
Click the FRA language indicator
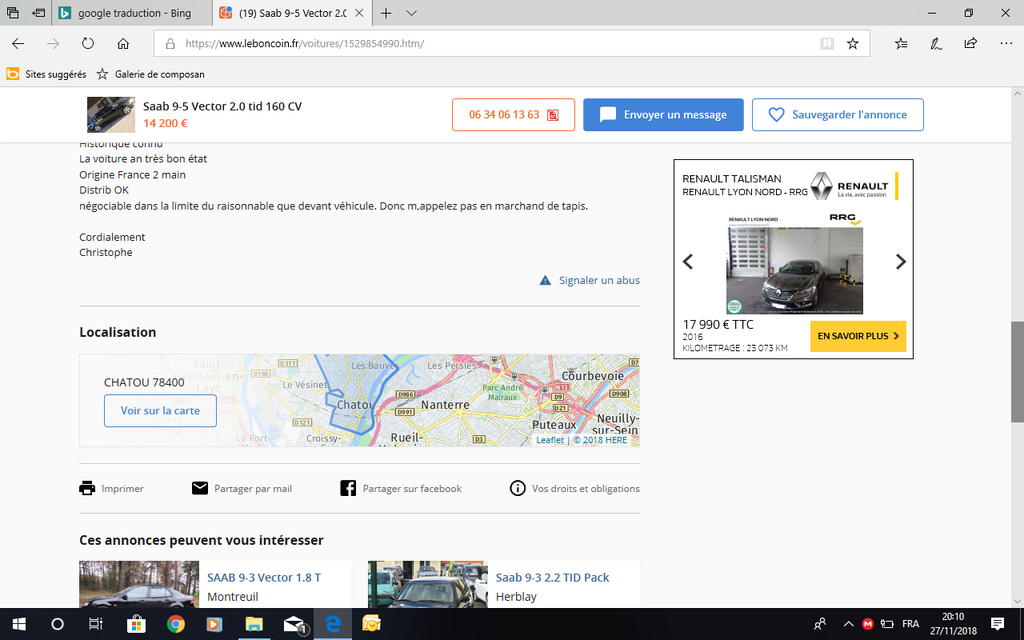pyautogui.click(x=910, y=624)
